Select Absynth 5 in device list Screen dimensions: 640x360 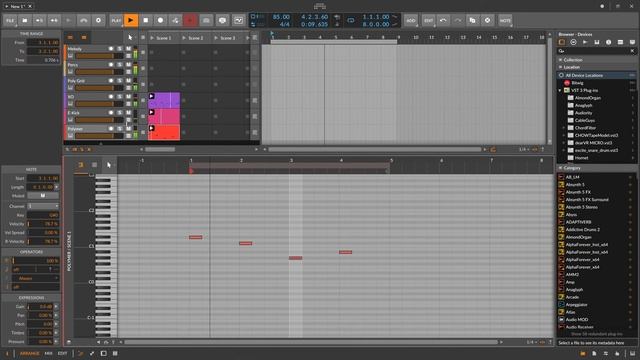tap(575, 184)
